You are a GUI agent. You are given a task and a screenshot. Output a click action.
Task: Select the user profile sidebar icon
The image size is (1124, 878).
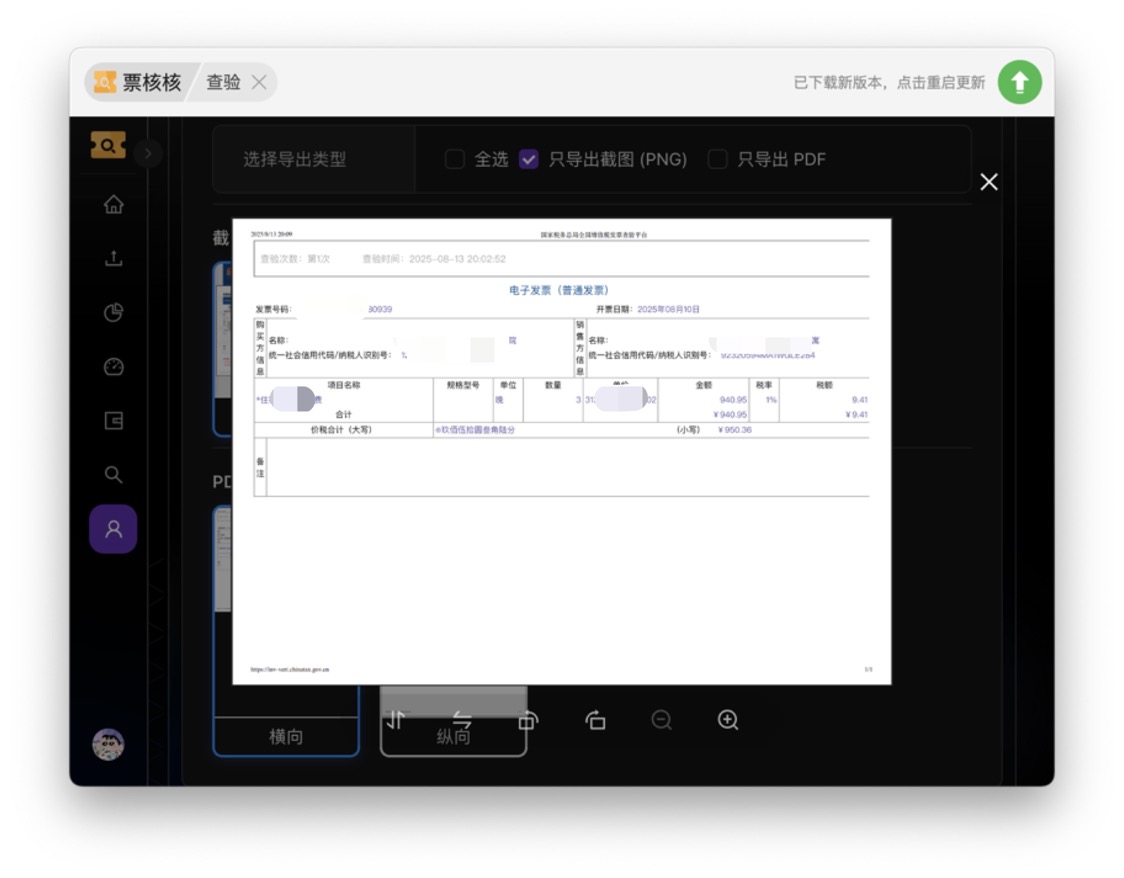tap(113, 529)
